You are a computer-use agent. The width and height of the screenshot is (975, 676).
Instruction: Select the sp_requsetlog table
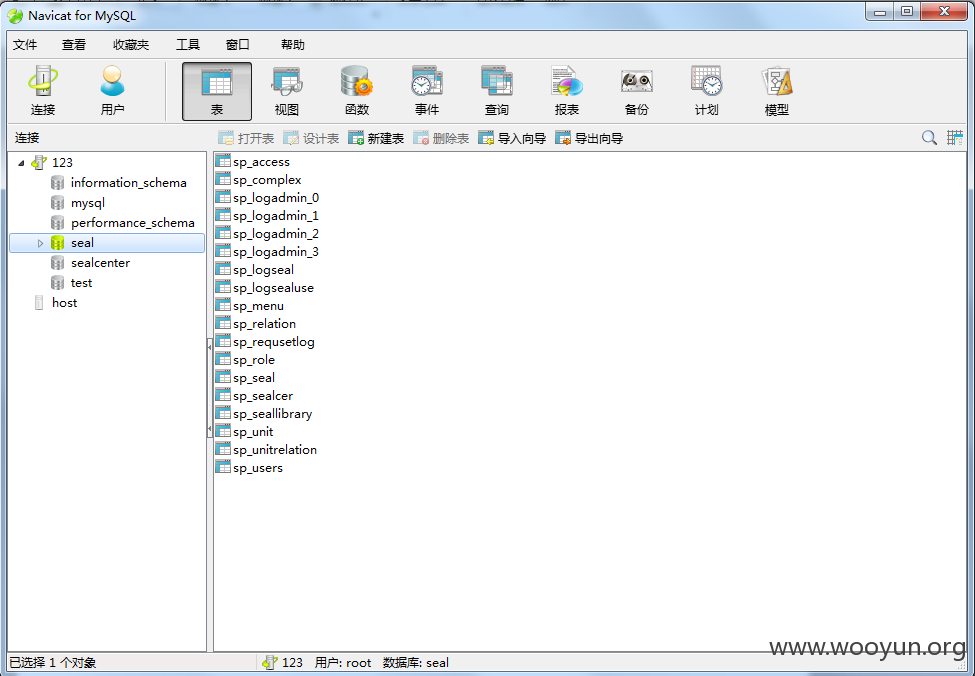(x=274, y=342)
